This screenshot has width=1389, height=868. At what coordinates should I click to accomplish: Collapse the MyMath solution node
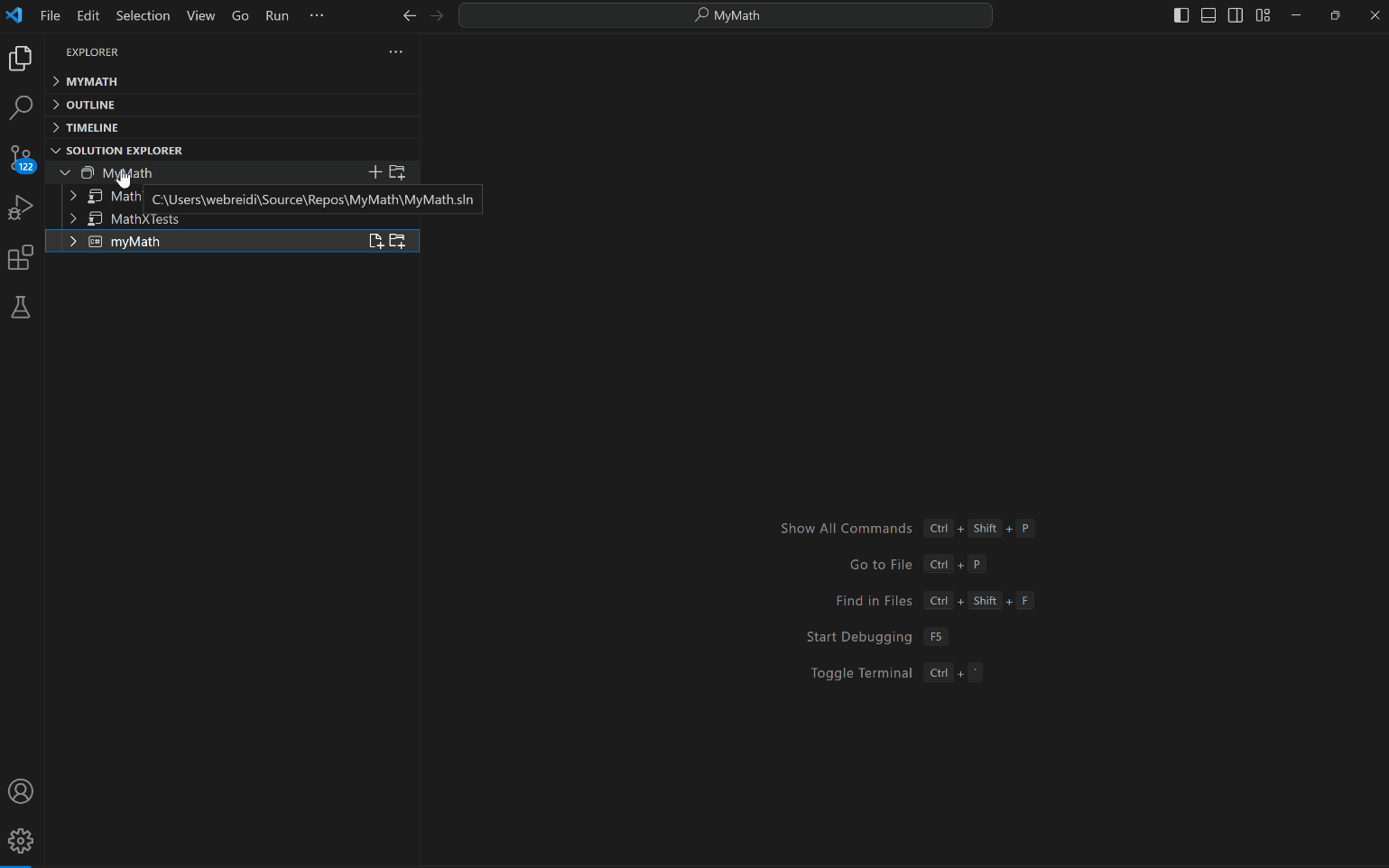click(x=64, y=172)
